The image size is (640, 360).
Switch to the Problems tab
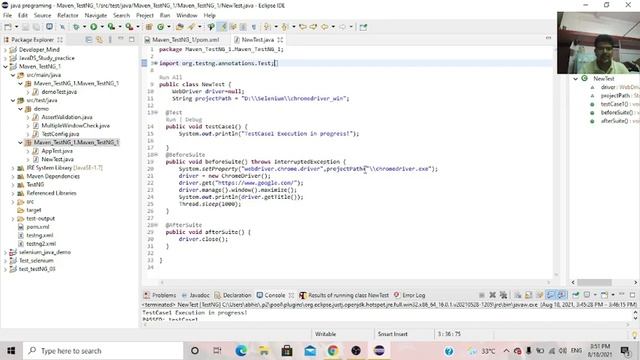click(160, 295)
